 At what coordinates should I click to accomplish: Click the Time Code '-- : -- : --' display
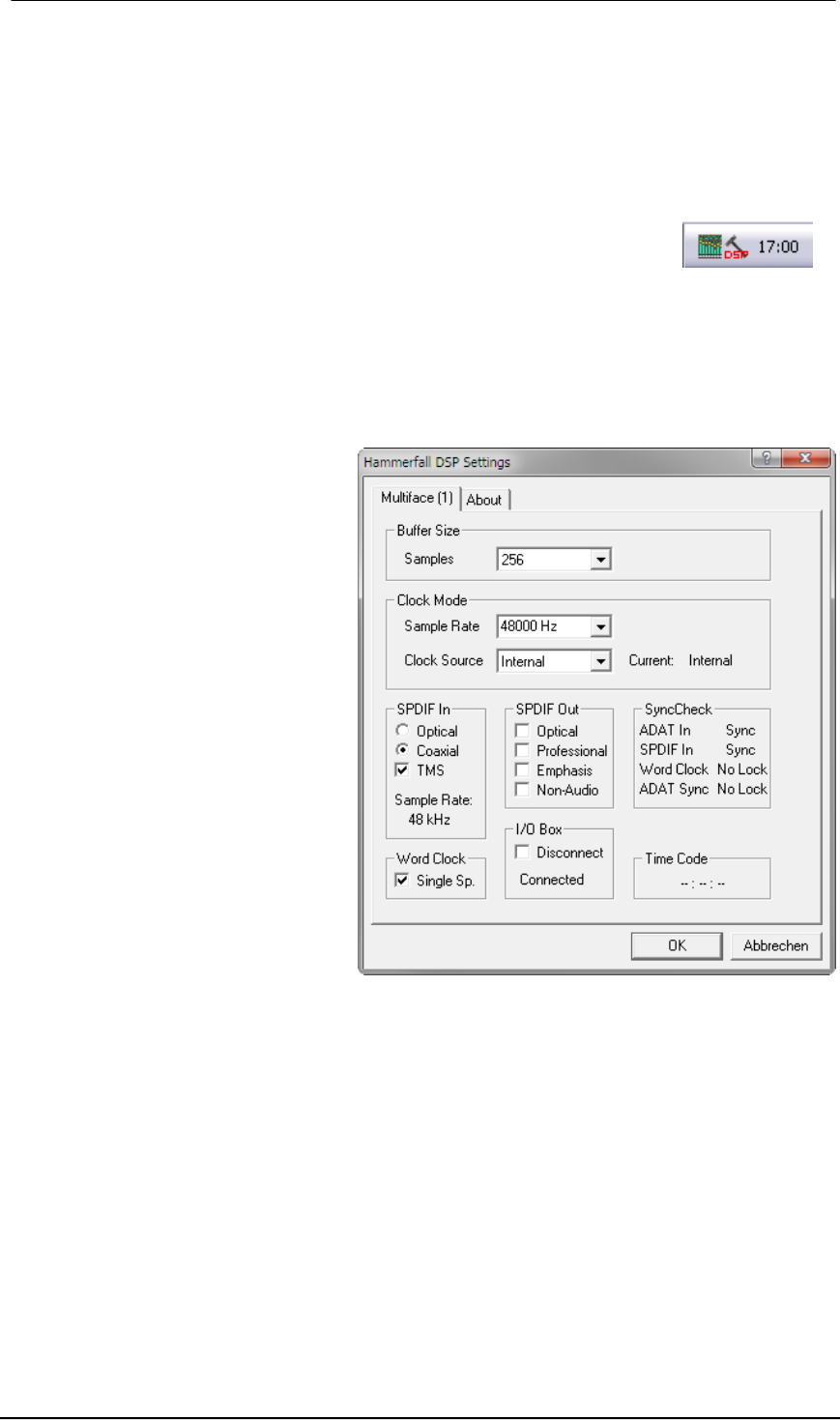tap(703, 884)
